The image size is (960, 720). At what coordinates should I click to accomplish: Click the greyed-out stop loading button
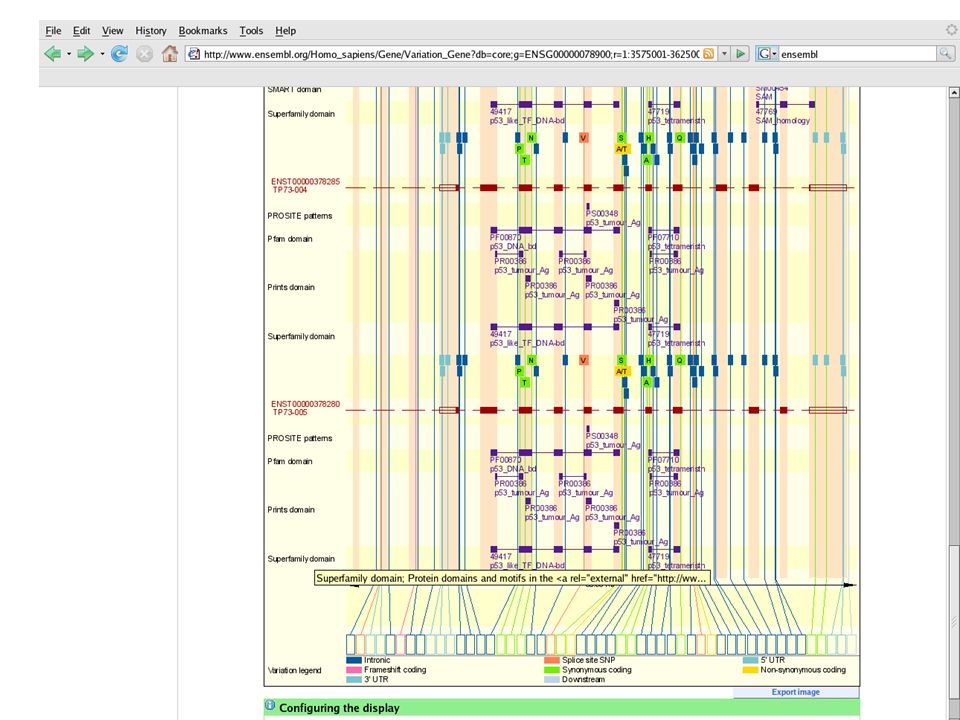tap(144, 54)
